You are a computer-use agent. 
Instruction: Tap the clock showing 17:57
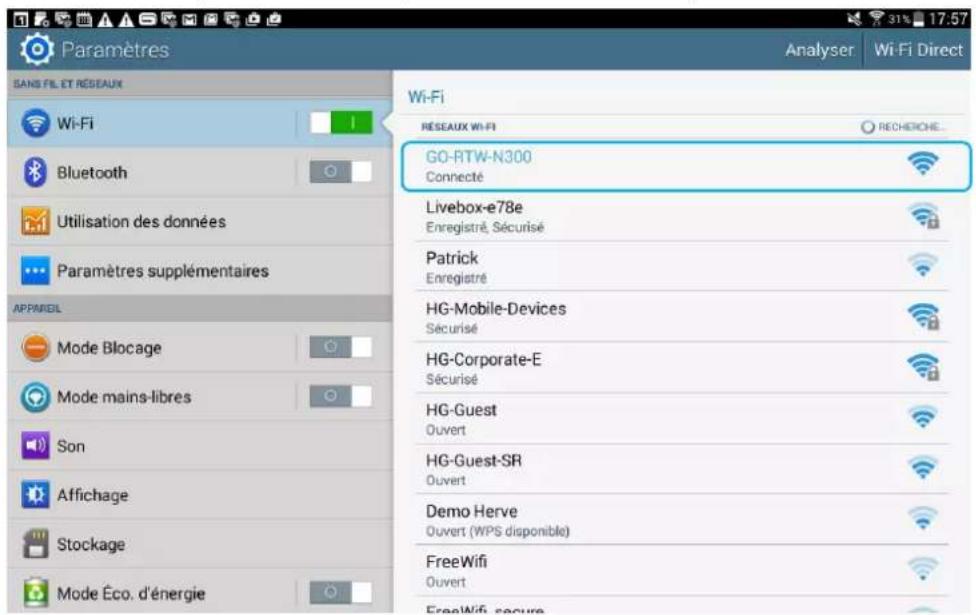948,19
